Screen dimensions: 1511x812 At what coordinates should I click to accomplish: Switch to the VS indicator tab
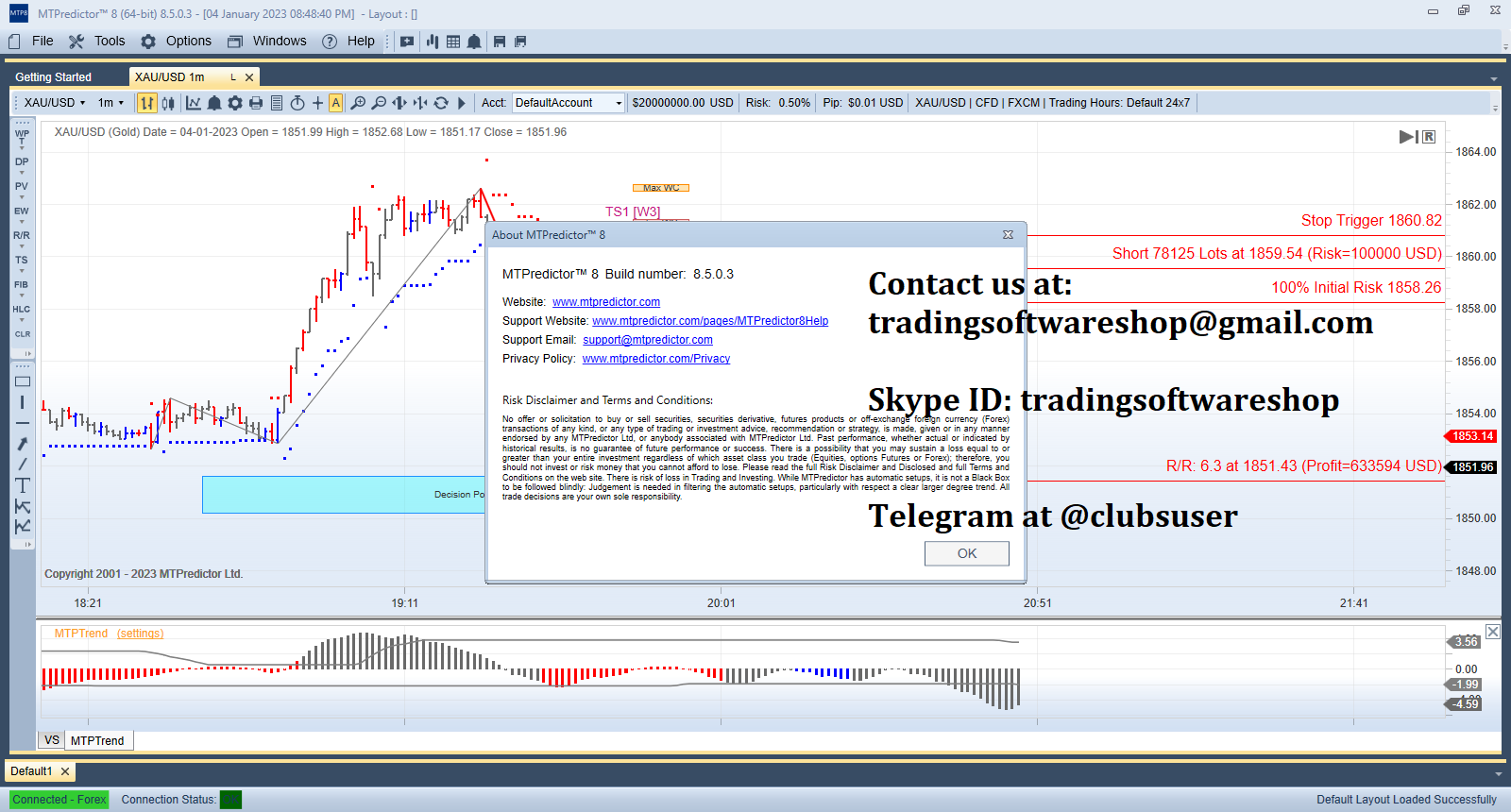pos(52,740)
